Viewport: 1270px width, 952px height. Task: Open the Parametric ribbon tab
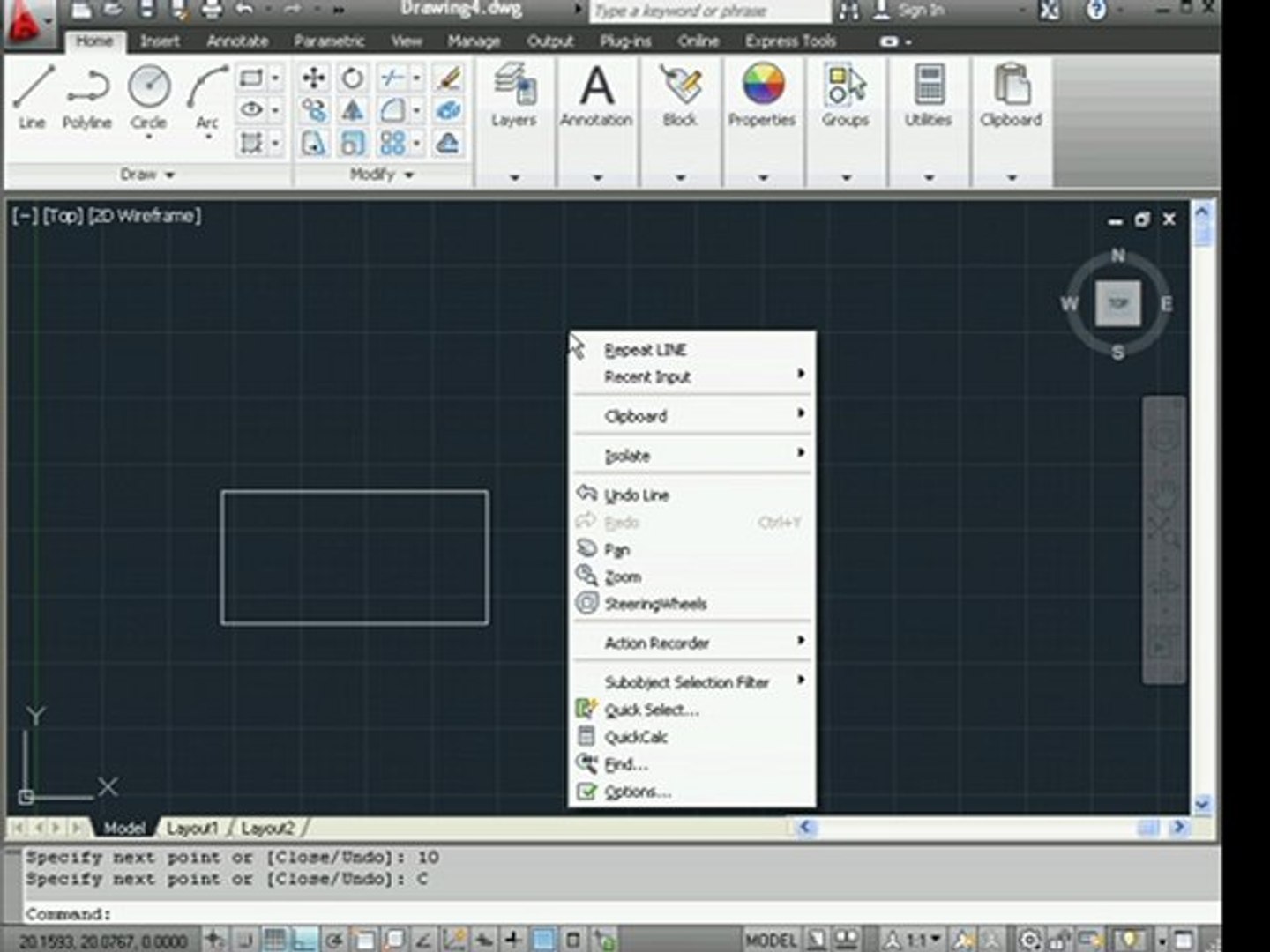click(329, 41)
